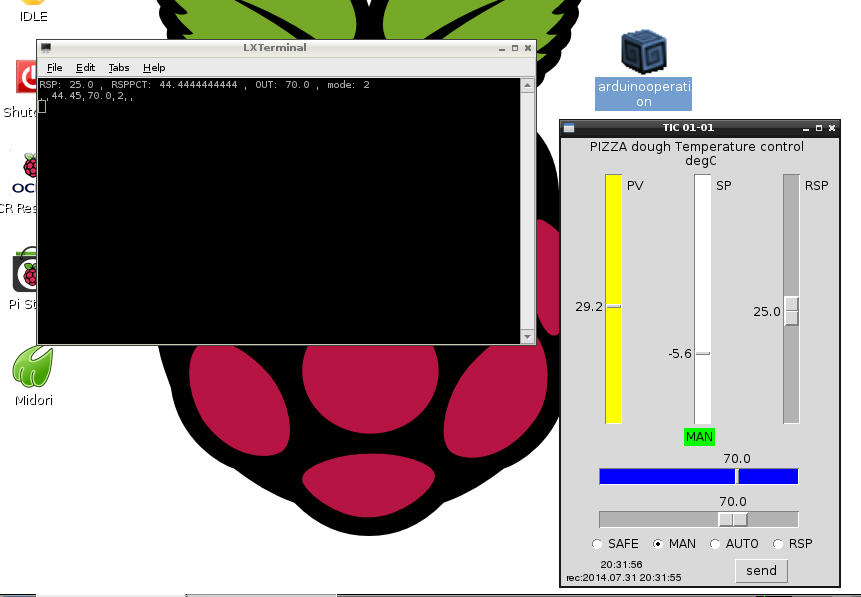This screenshot has width=861, height=597.
Task: Select the SAFE mode radio button
Action: (598, 544)
